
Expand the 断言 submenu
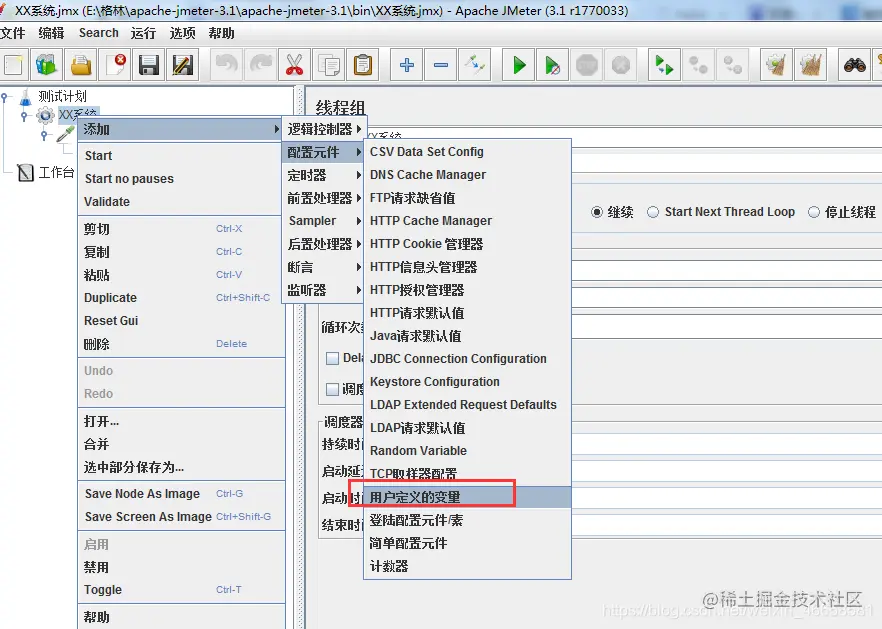(324, 267)
